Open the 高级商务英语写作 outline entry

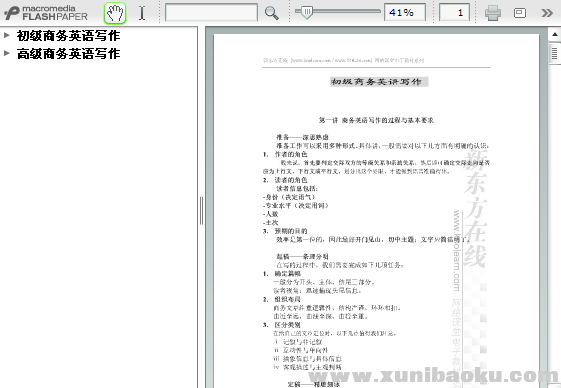tap(68, 54)
